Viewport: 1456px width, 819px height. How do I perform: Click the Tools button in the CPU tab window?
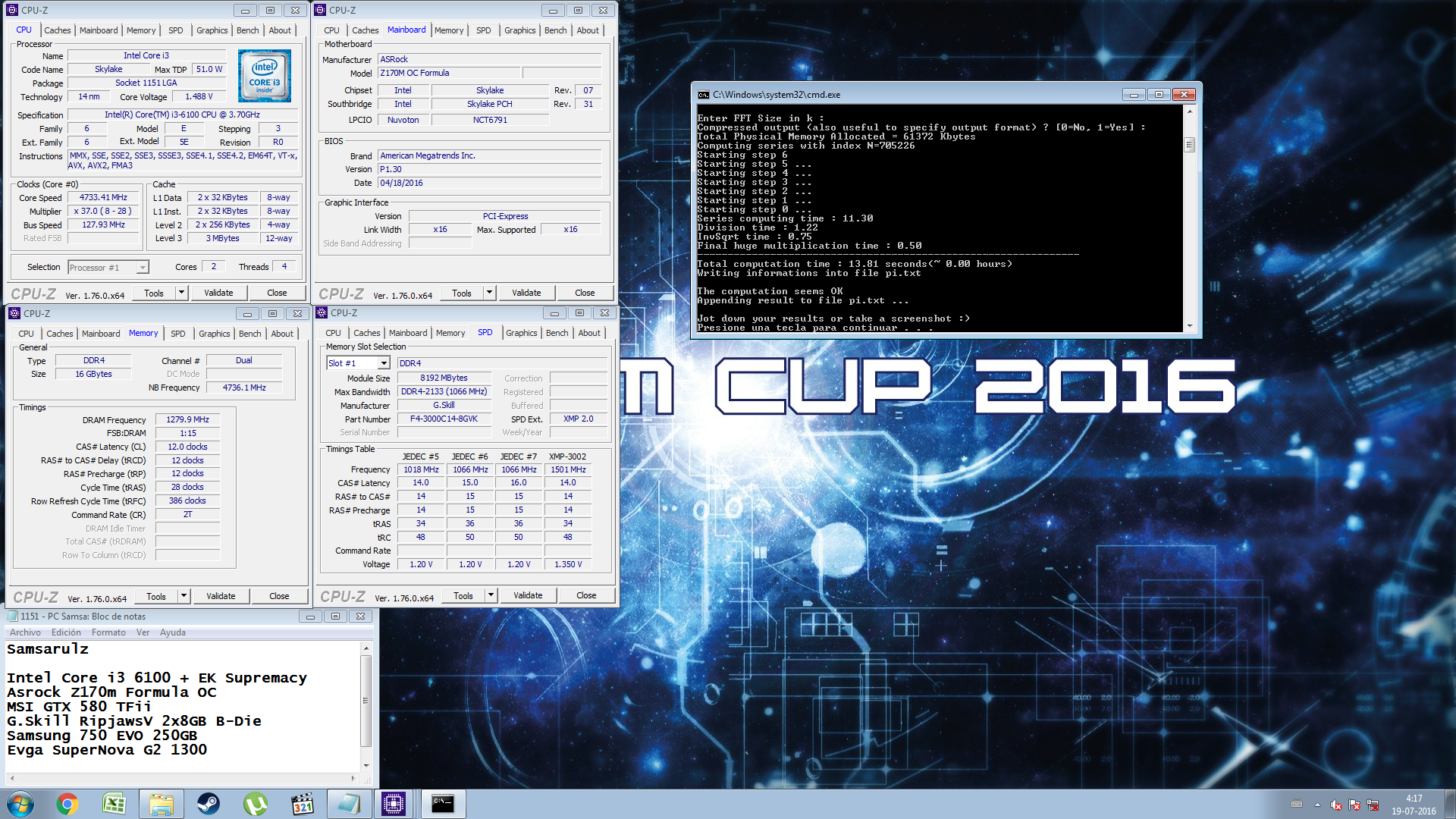coord(154,293)
